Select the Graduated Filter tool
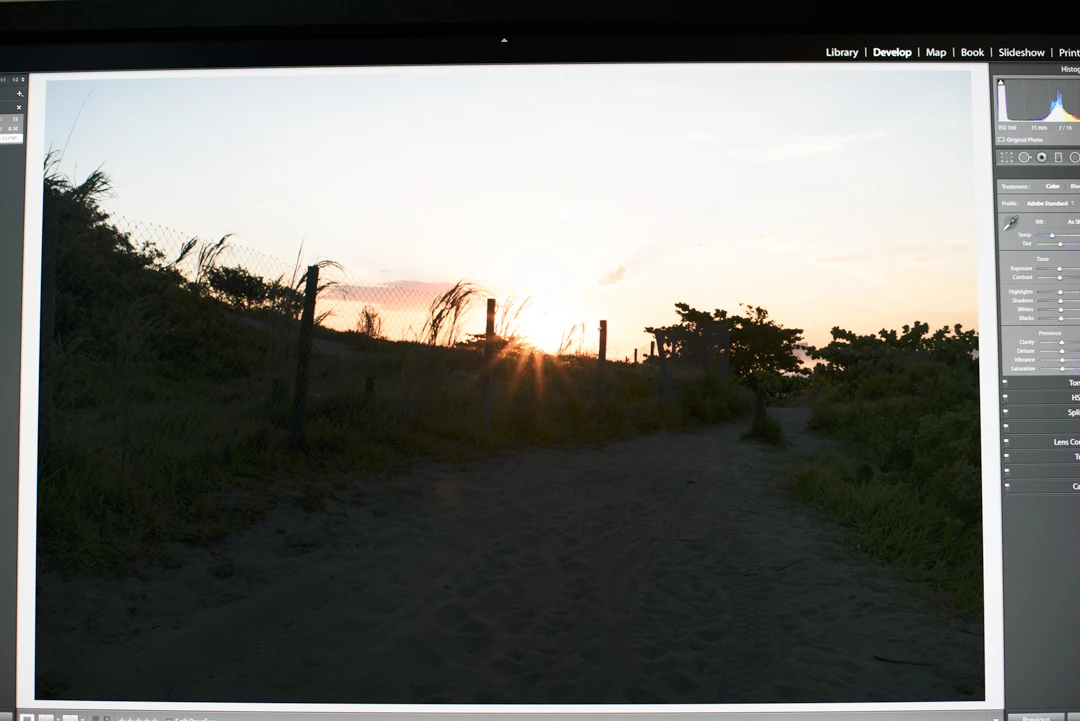1080x721 pixels. (x=1059, y=158)
